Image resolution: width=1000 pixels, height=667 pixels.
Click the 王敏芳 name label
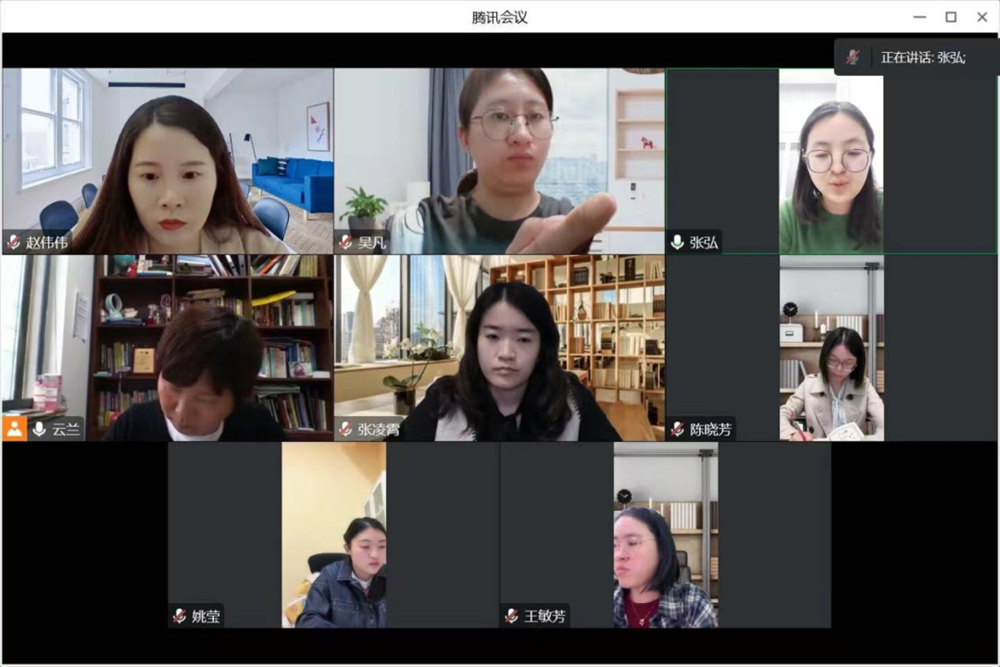pos(545,616)
